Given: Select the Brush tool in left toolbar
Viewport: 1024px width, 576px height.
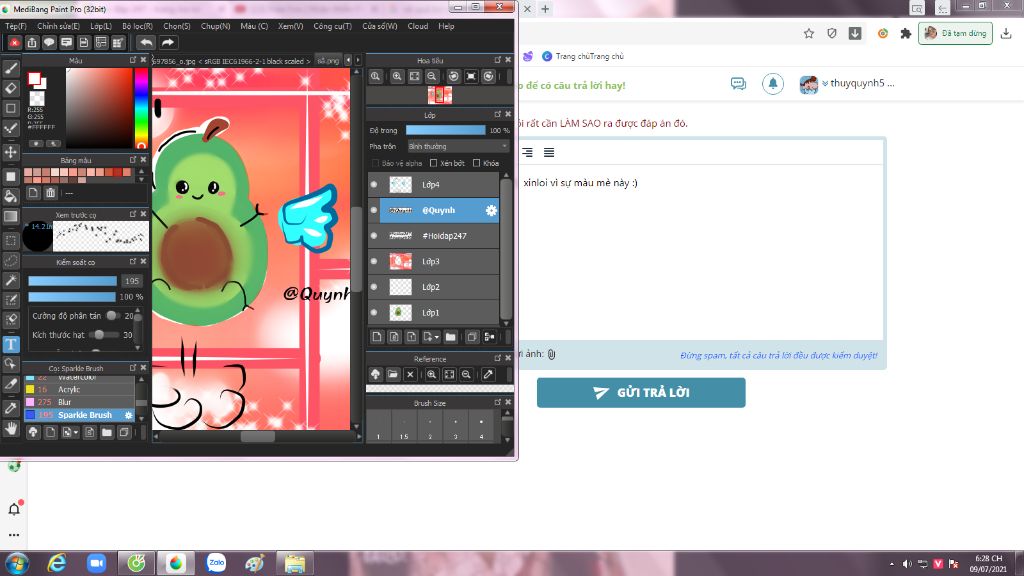Looking at the screenshot, I should point(11,68).
